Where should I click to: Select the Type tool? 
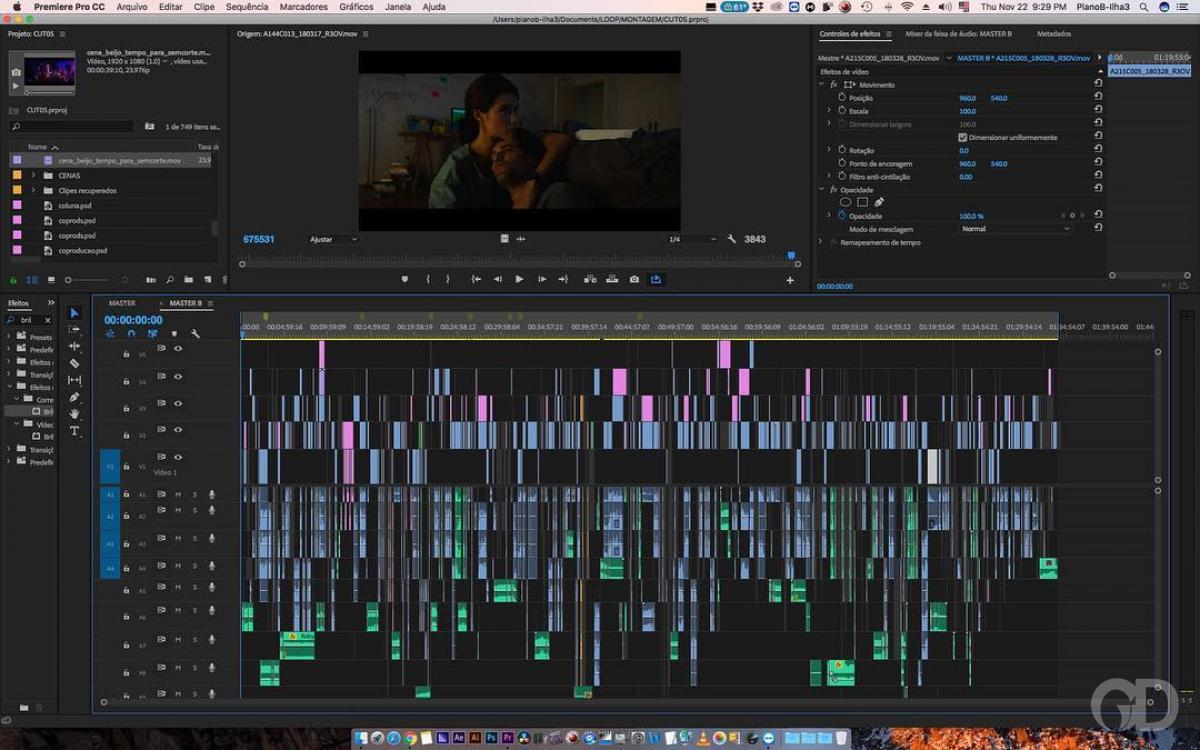click(x=74, y=431)
